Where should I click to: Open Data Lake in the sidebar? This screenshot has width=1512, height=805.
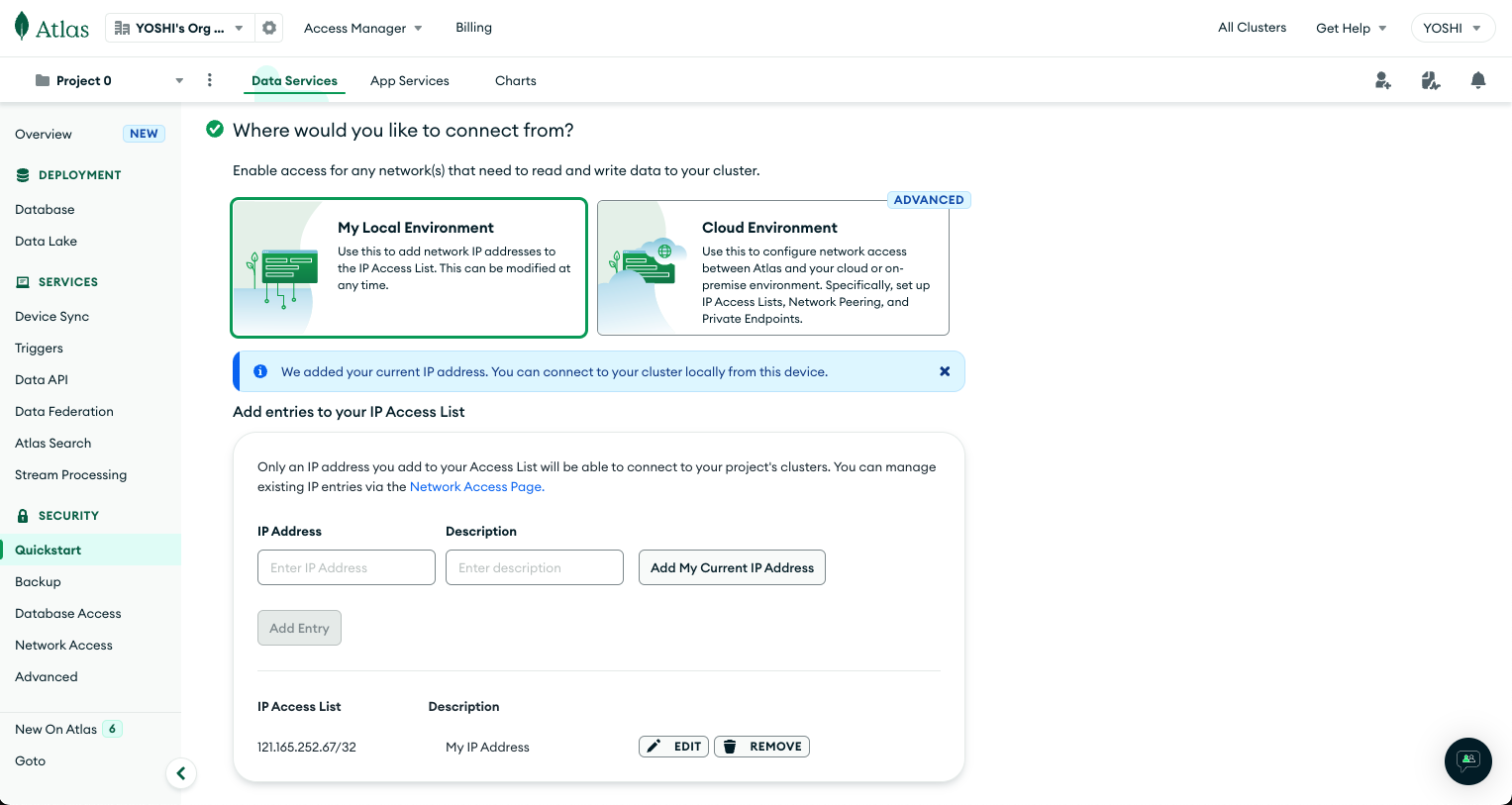[46, 241]
